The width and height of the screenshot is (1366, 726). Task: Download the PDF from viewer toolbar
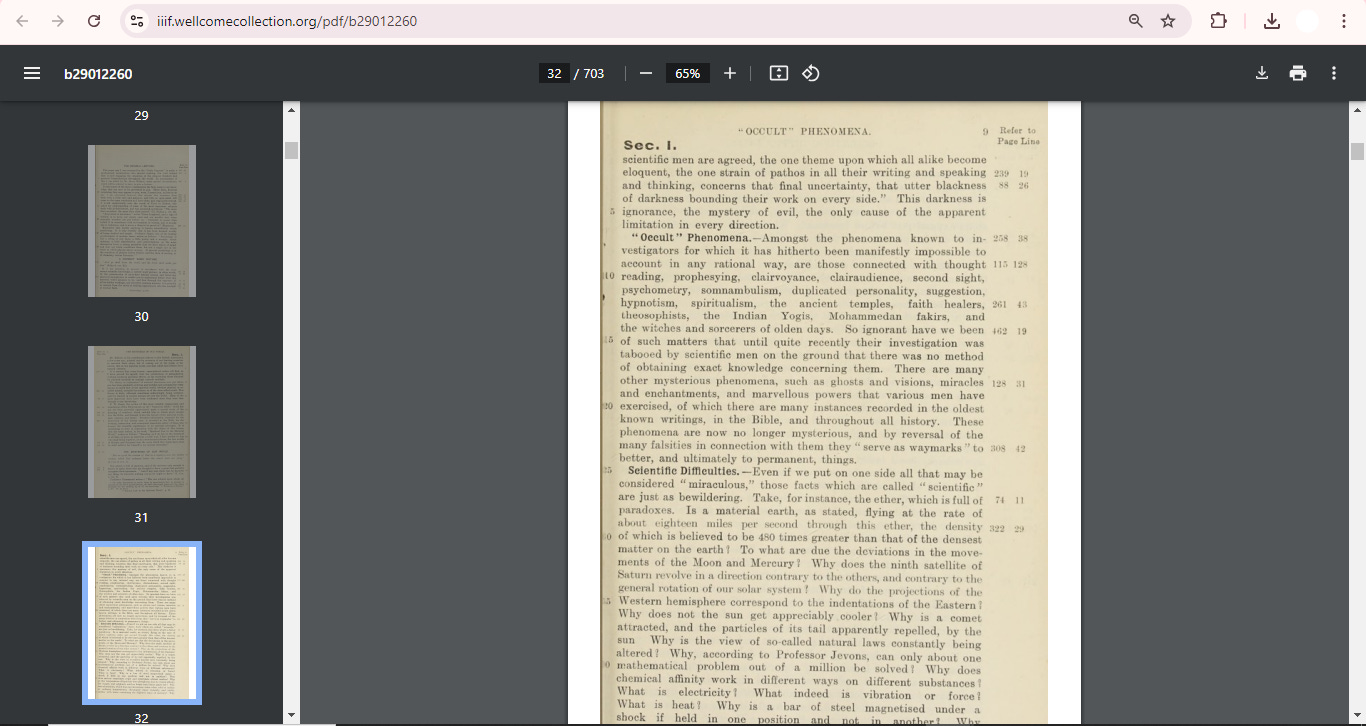tap(1262, 73)
